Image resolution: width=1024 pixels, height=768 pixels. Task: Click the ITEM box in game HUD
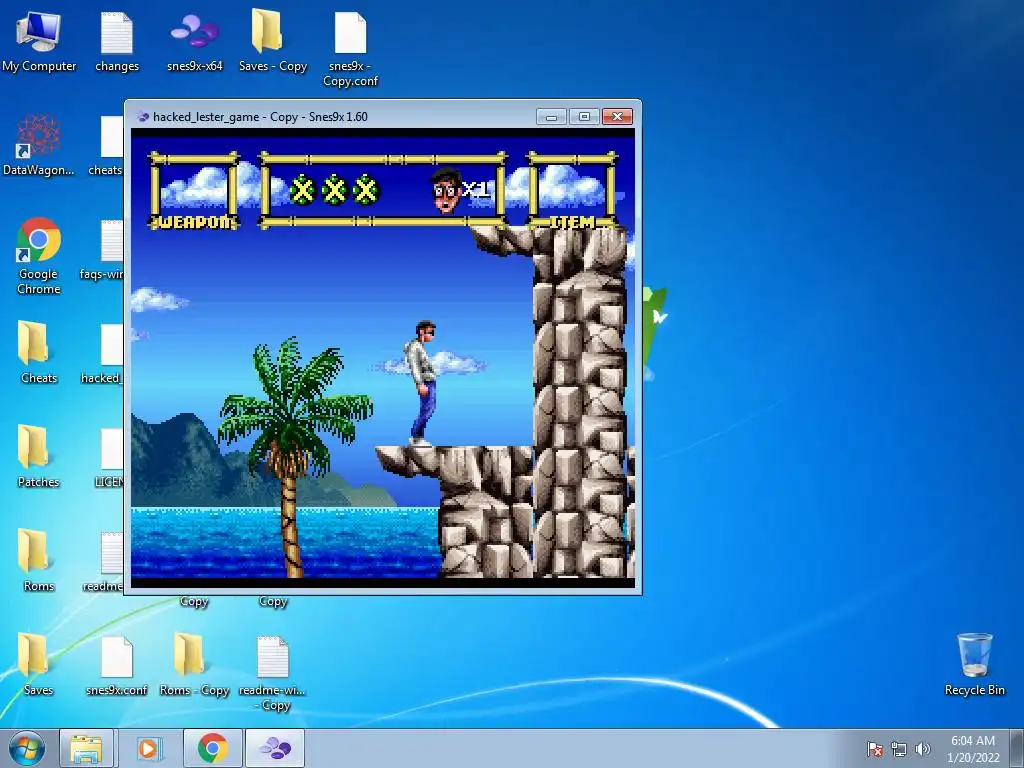coord(572,191)
